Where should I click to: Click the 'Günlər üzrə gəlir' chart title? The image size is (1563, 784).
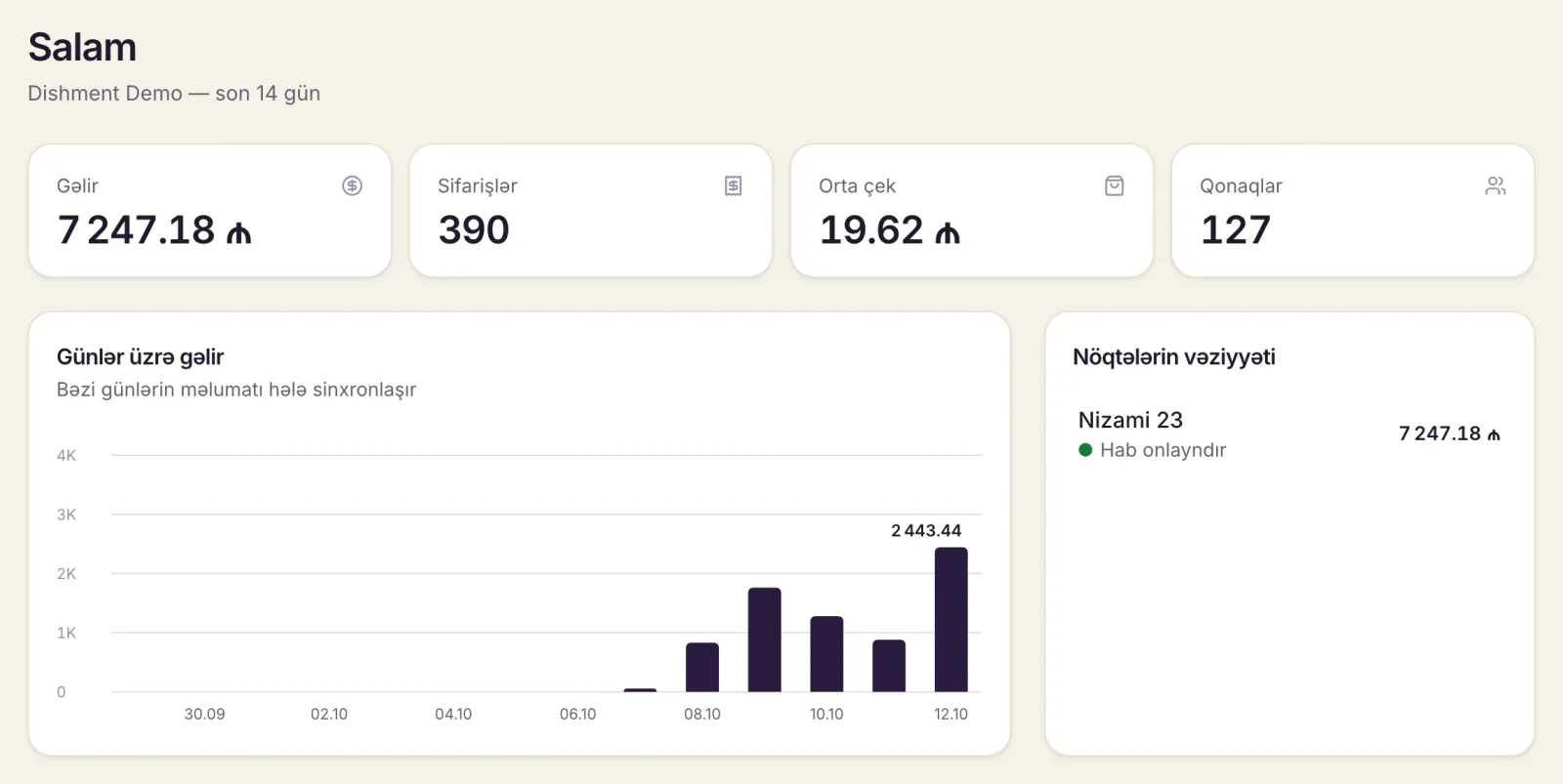click(141, 357)
